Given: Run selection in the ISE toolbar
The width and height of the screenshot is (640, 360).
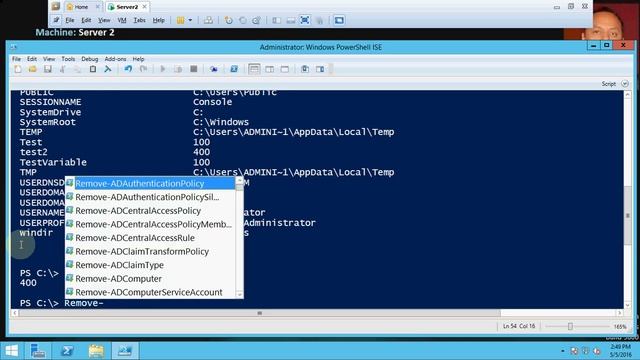Looking at the screenshot, I should (178, 69).
